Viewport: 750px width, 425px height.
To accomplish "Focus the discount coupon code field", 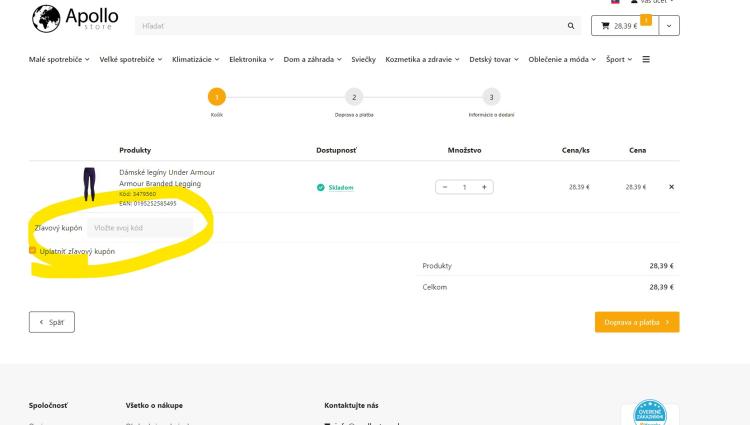I will tap(140, 228).
